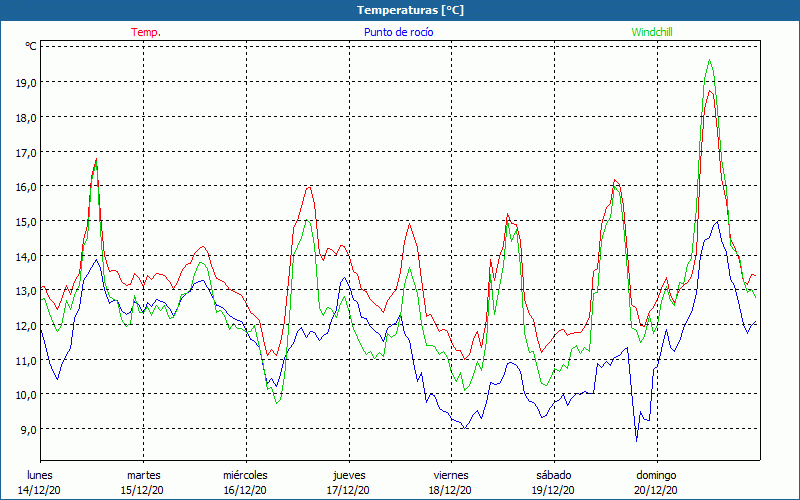This screenshot has height=500, width=800.
Task: Click the 'viernes' day label
Action: tap(451, 475)
